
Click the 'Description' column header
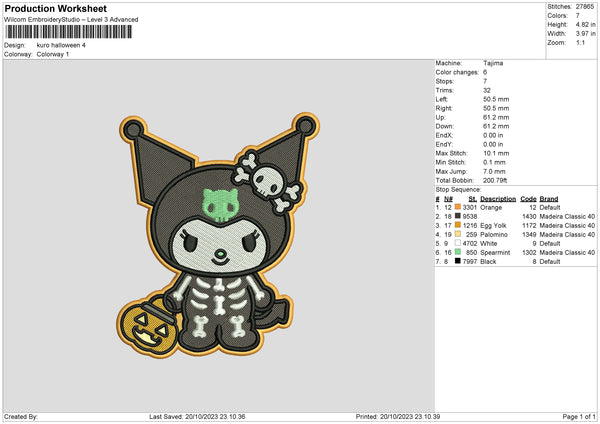(x=498, y=199)
